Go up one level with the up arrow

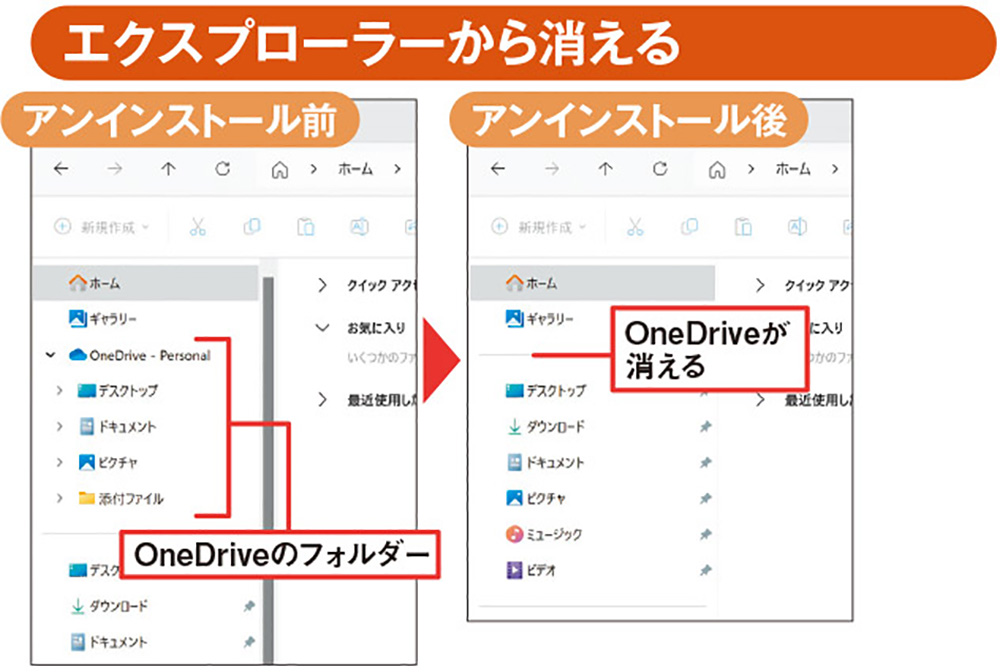click(166, 169)
